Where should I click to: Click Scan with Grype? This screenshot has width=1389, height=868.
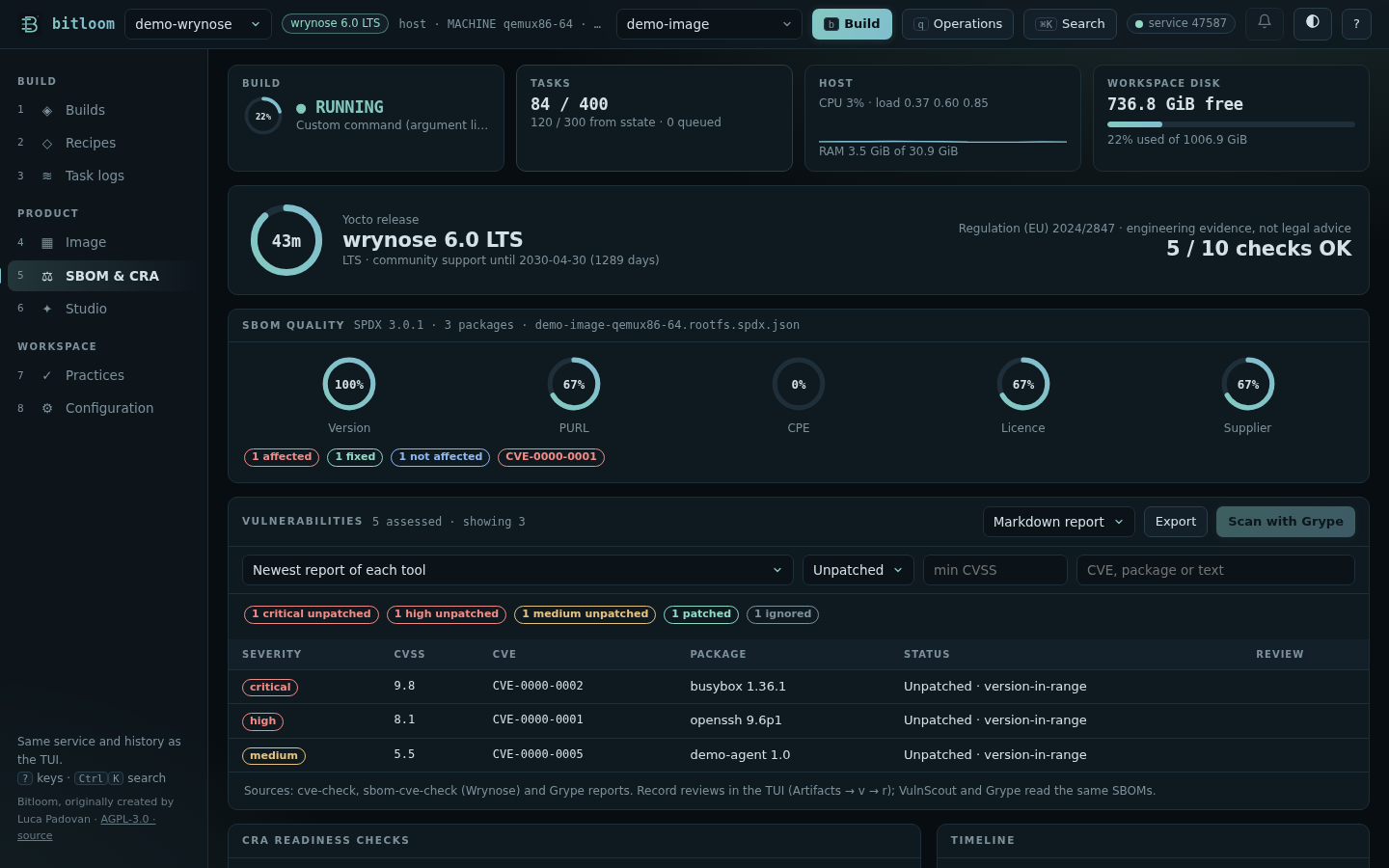coord(1286,522)
